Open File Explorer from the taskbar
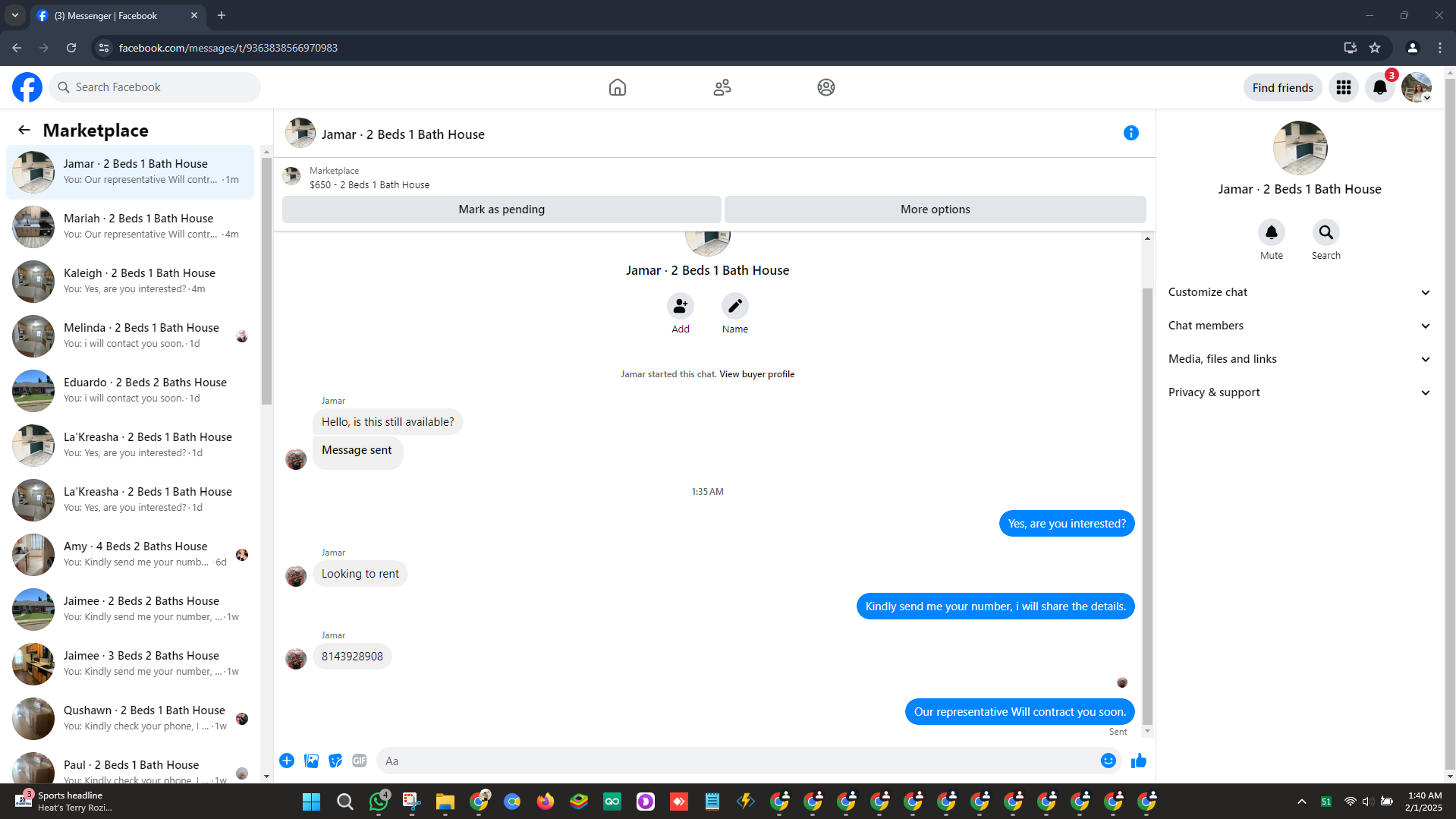The image size is (1456, 819). [445, 802]
